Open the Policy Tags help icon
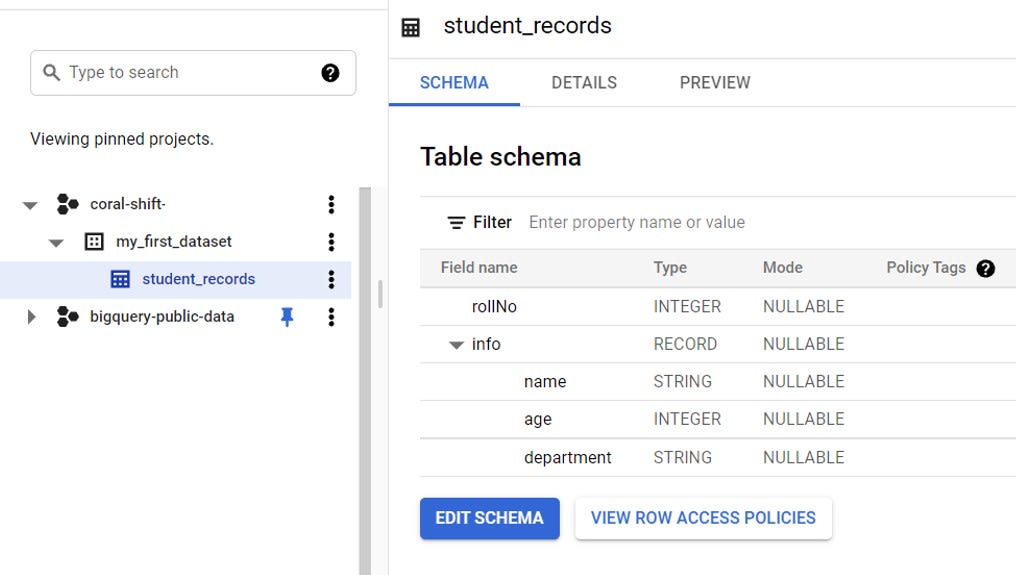This screenshot has height=575, width=1016. pos(986,268)
